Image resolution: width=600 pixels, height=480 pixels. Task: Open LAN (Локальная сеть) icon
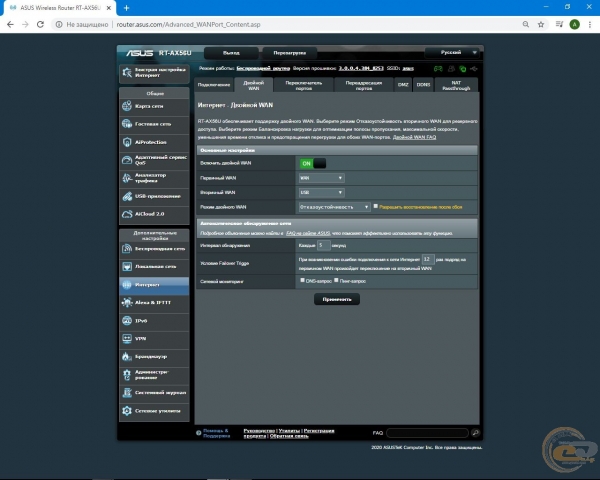127,266
